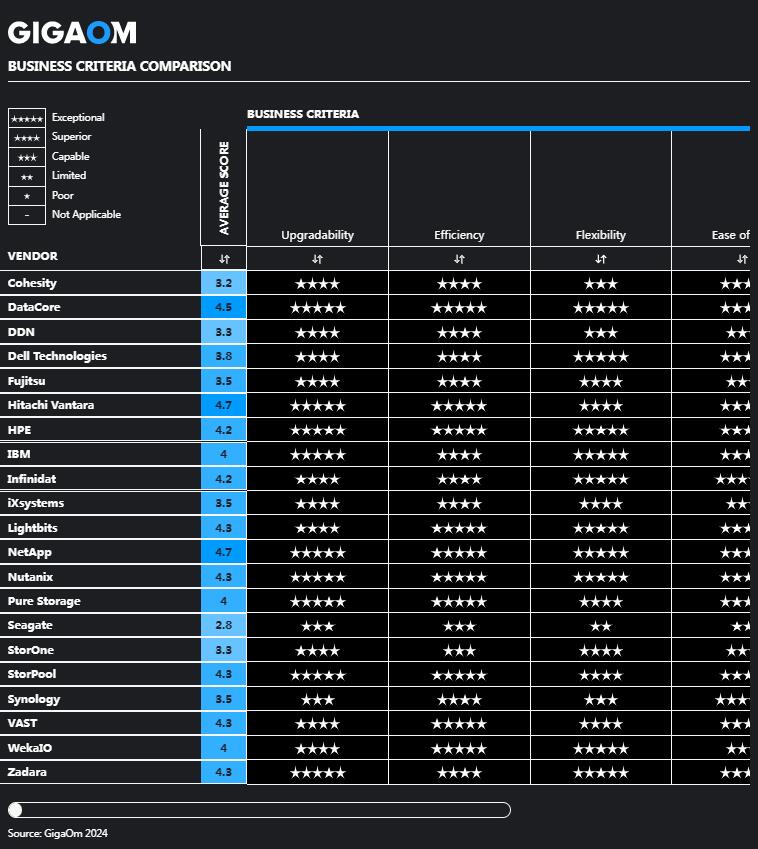
Task: Click the five-star Exceptional legend icon
Action: click(27, 118)
